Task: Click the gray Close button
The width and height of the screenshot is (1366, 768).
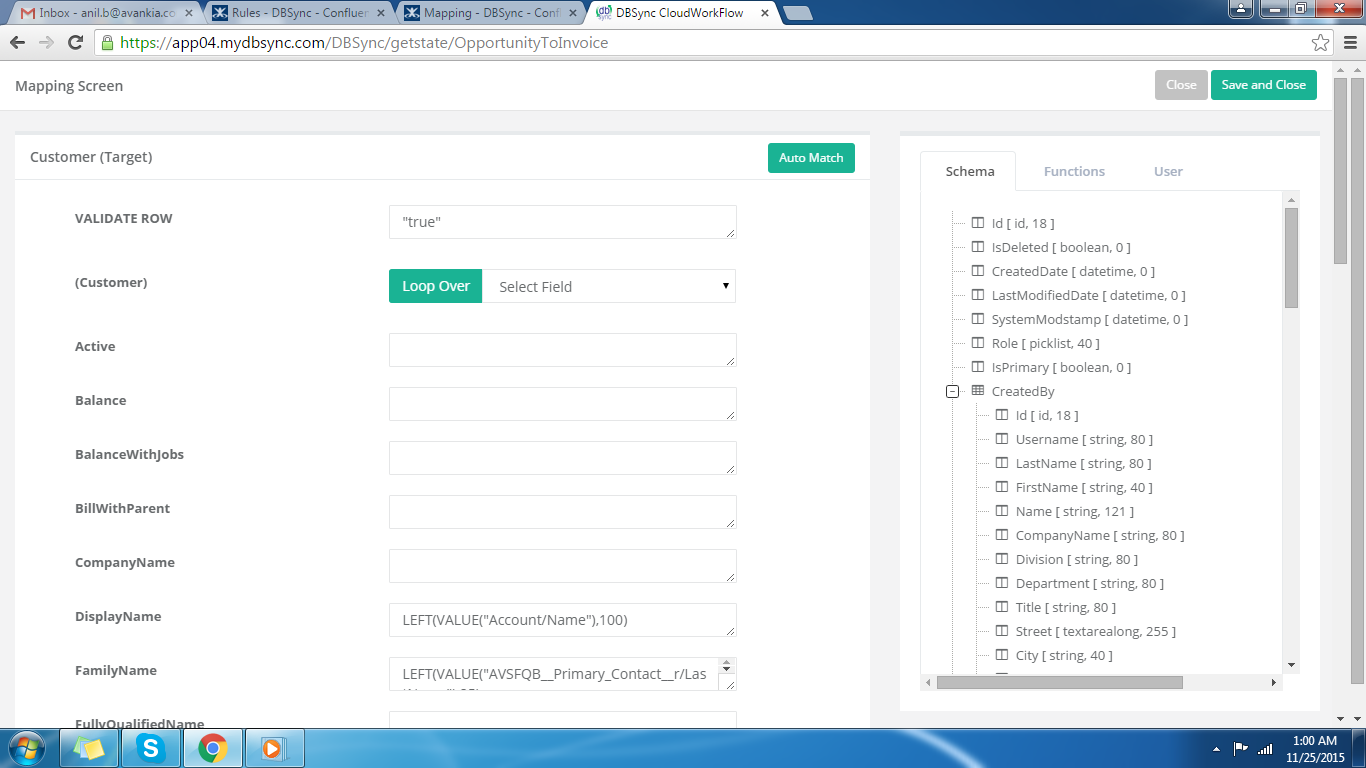Action: pos(1181,85)
